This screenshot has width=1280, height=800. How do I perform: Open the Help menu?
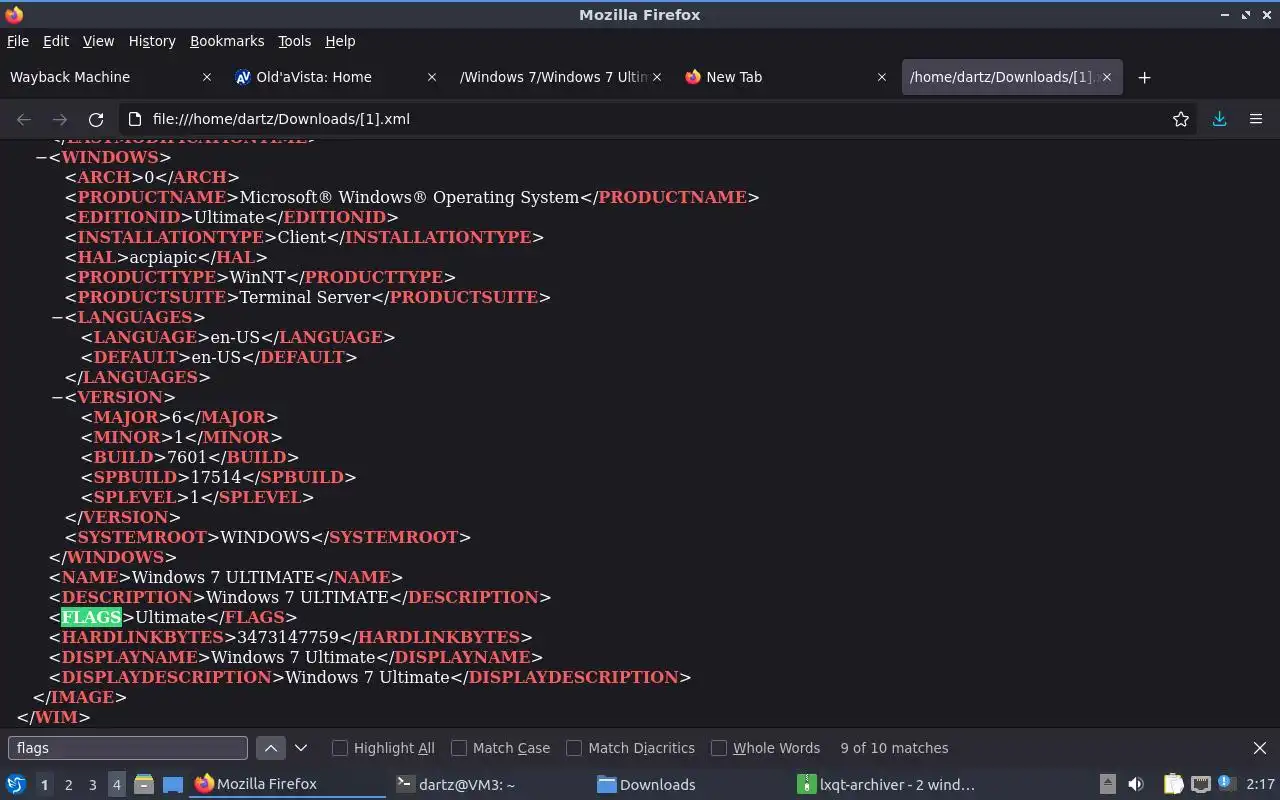coord(340,41)
